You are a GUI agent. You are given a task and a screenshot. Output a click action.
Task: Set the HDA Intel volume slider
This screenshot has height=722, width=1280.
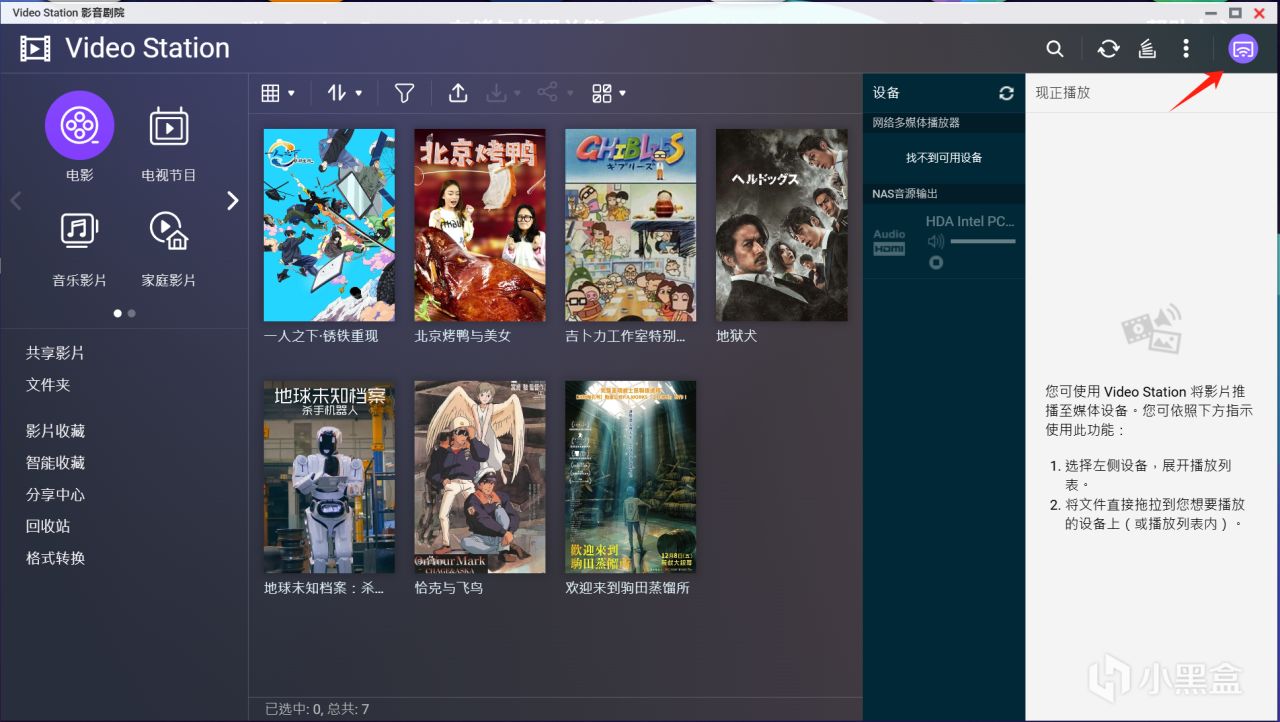[983, 241]
